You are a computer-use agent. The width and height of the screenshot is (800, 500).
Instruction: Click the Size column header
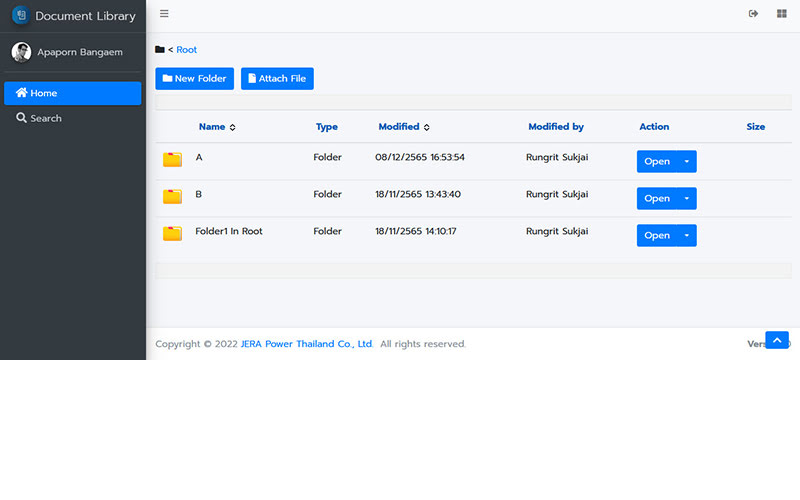pos(756,127)
